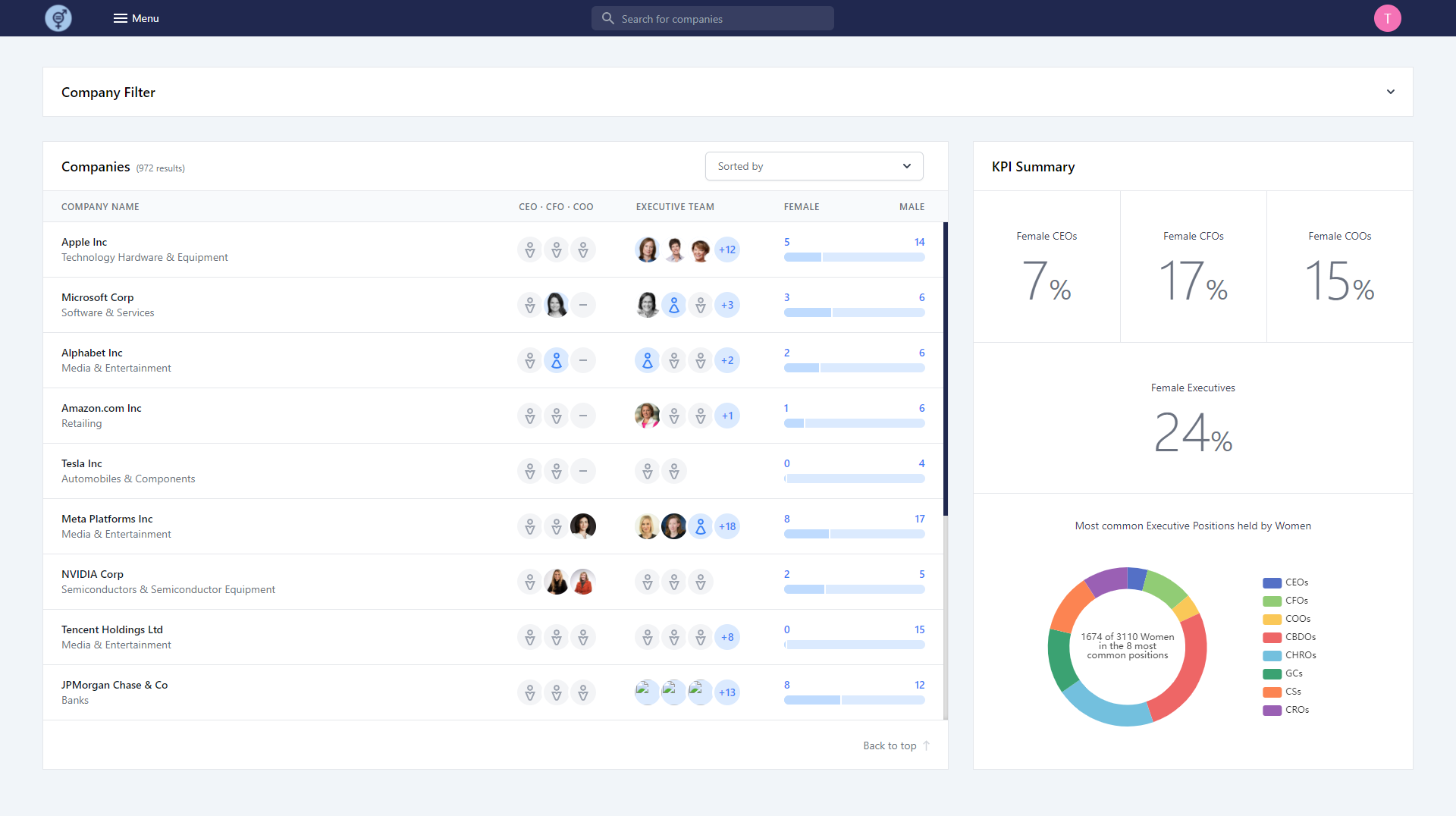Toggle CFOs legend swatch
Screen dimensions: 1456x816
(1272, 601)
